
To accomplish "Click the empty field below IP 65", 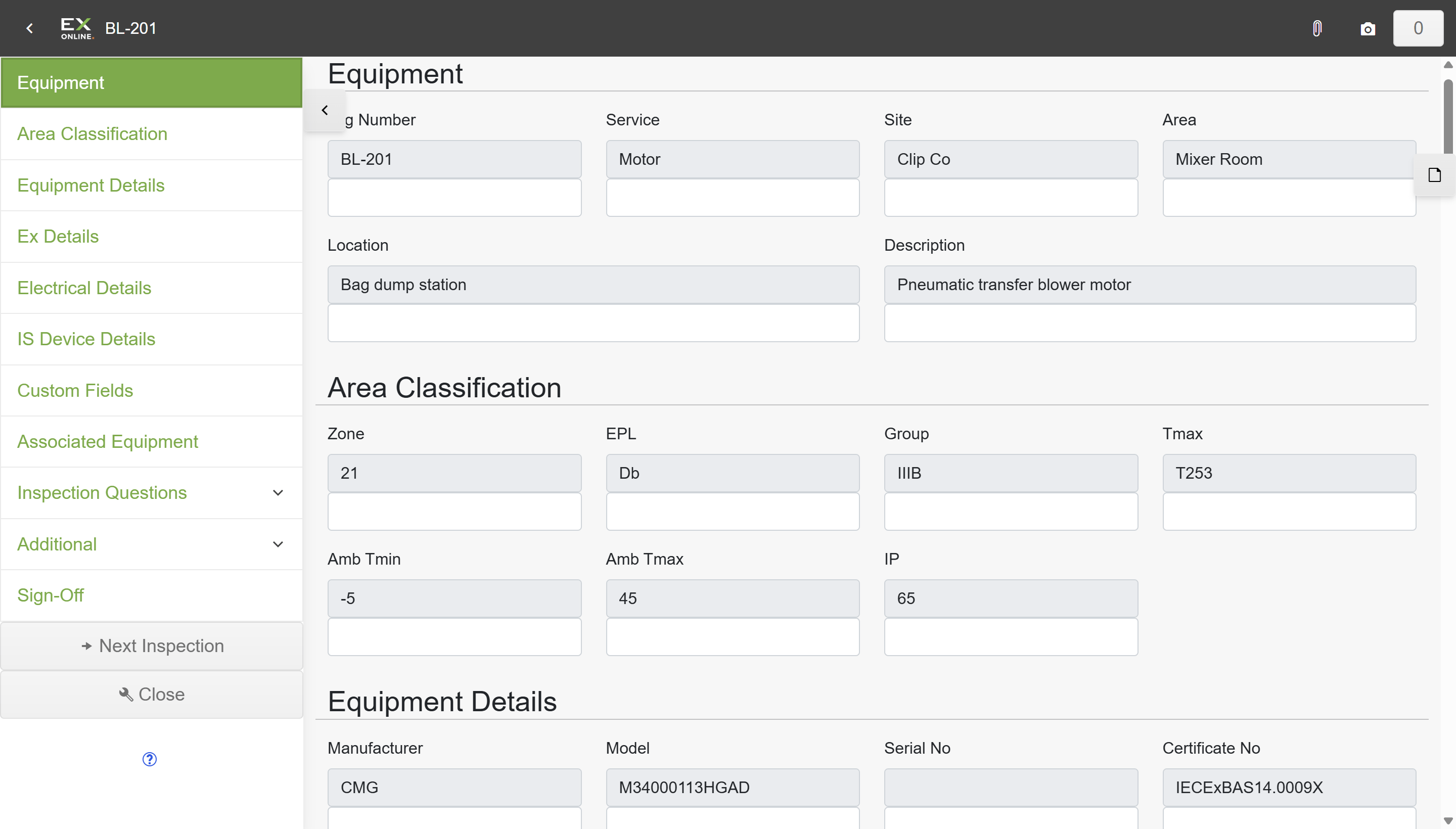I will pos(1011,636).
